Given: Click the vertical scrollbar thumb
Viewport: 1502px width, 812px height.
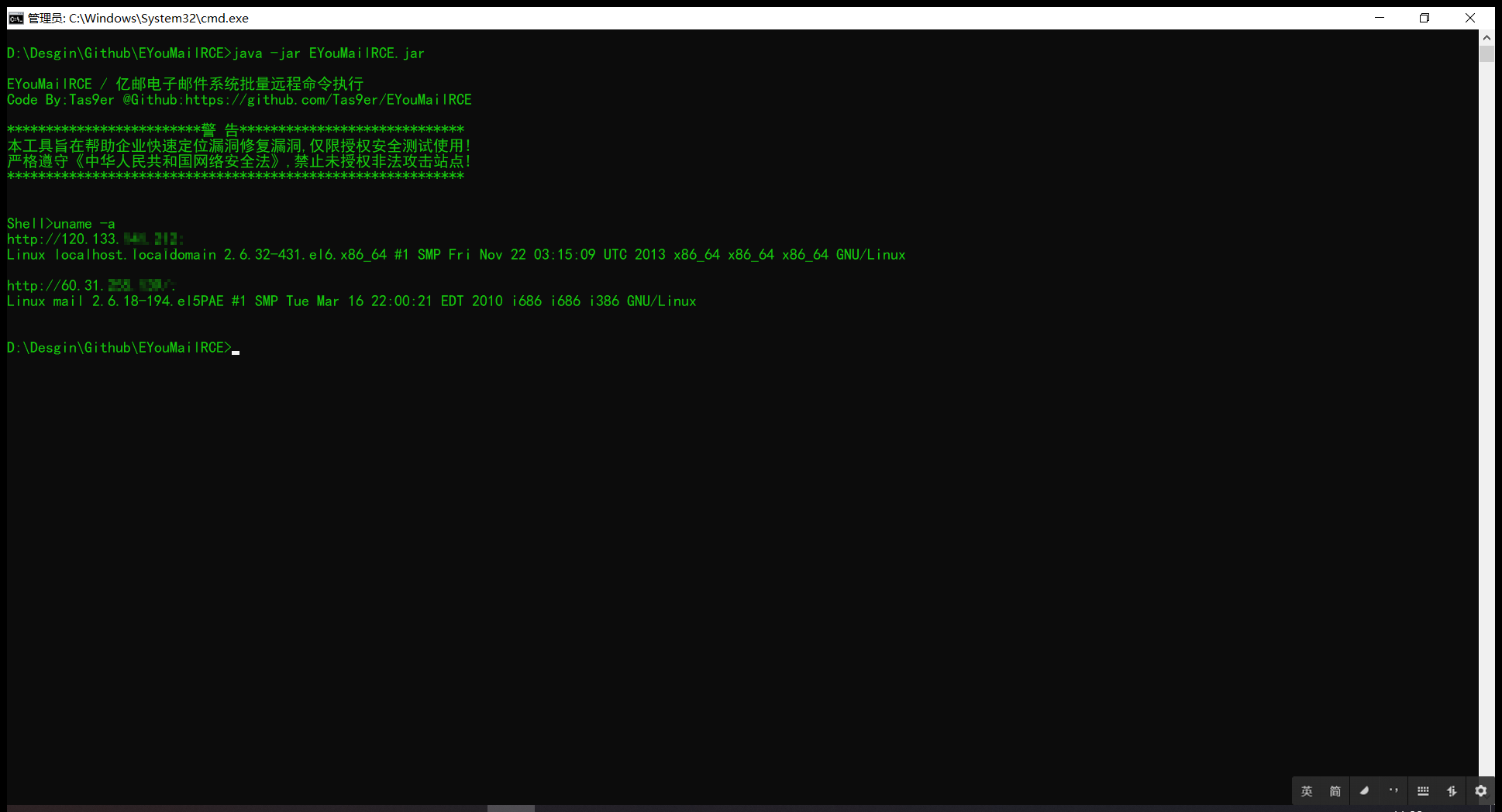Looking at the screenshot, I should click(1486, 54).
